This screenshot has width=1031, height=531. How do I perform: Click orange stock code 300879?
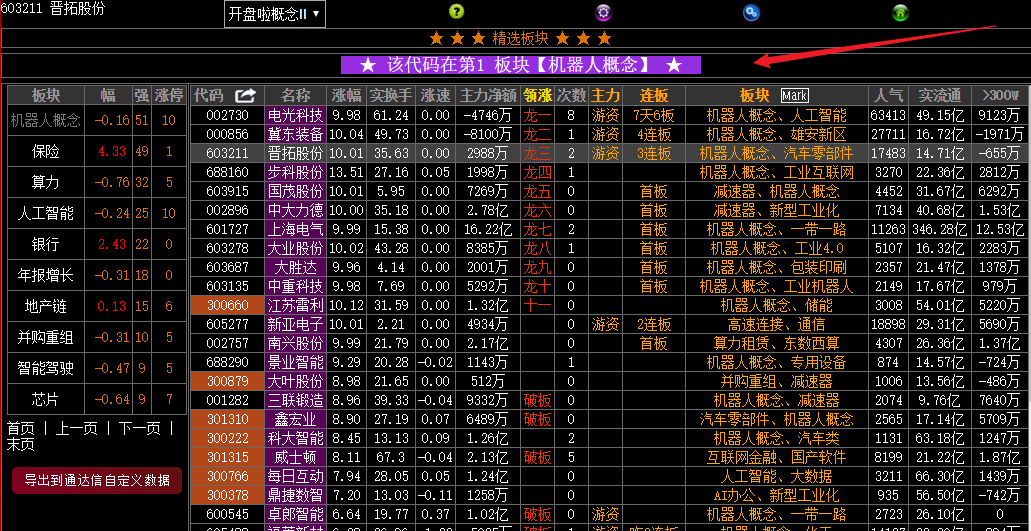point(228,382)
